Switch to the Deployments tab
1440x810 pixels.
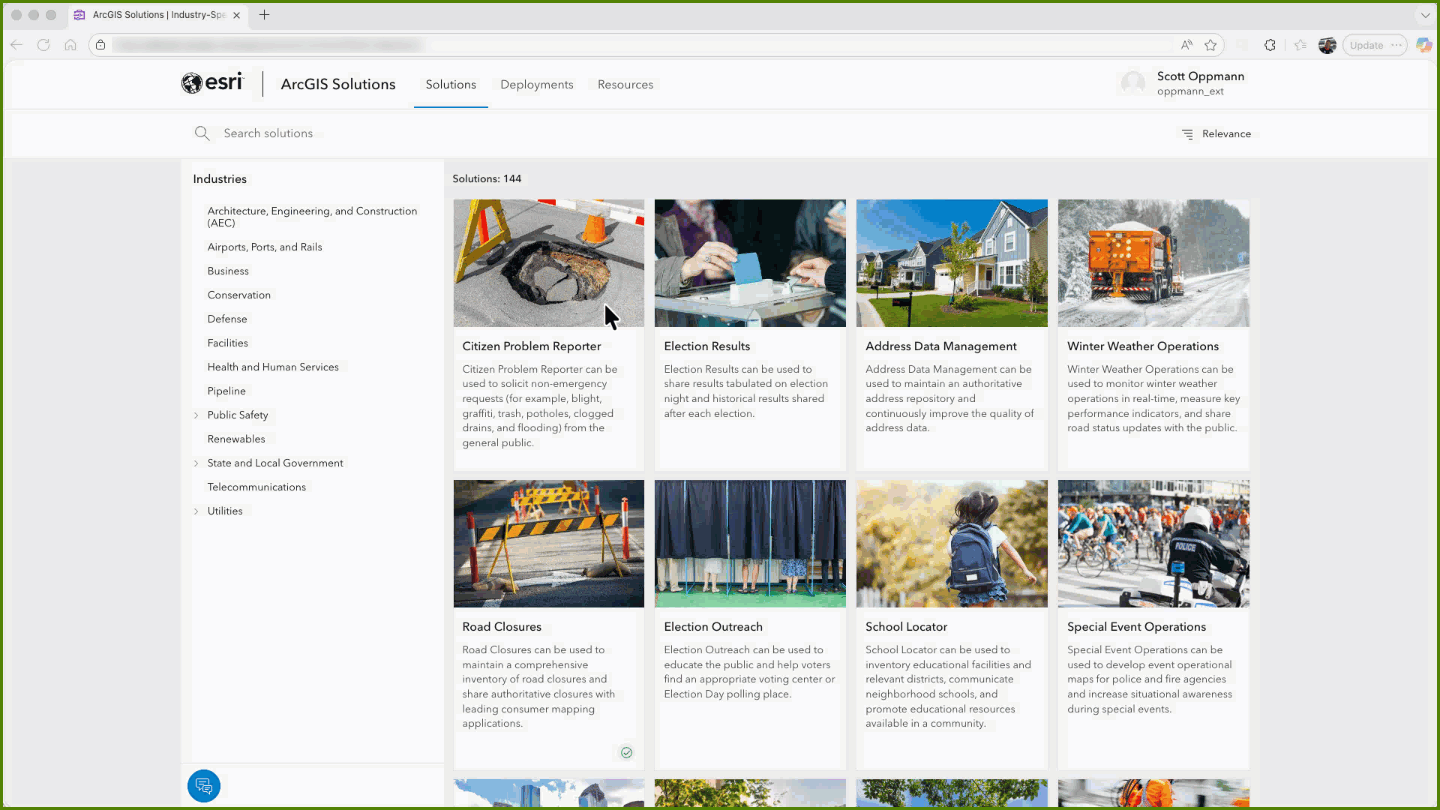(x=537, y=85)
